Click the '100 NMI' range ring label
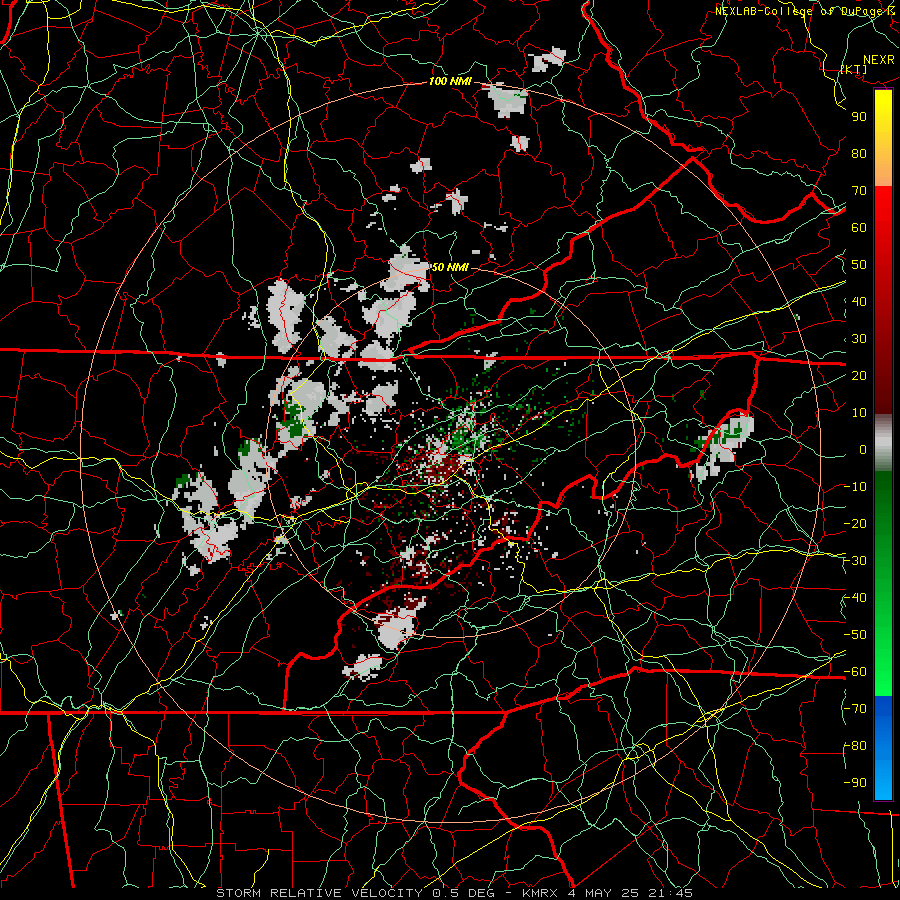The image size is (900, 900). click(450, 82)
